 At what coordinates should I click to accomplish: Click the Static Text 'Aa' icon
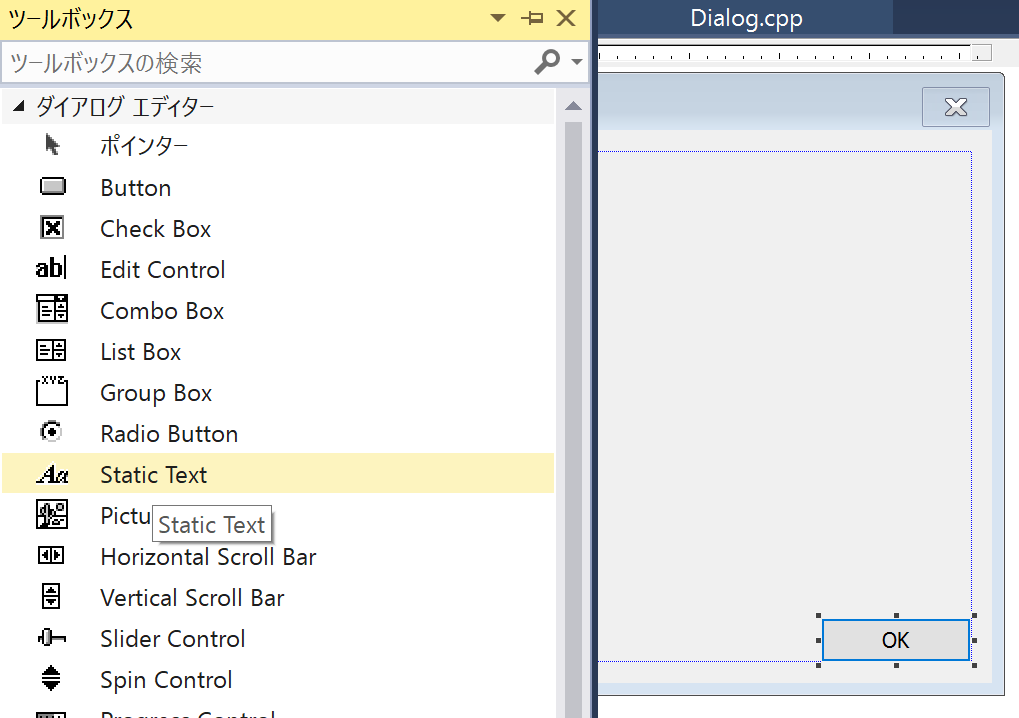coord(52,474)
